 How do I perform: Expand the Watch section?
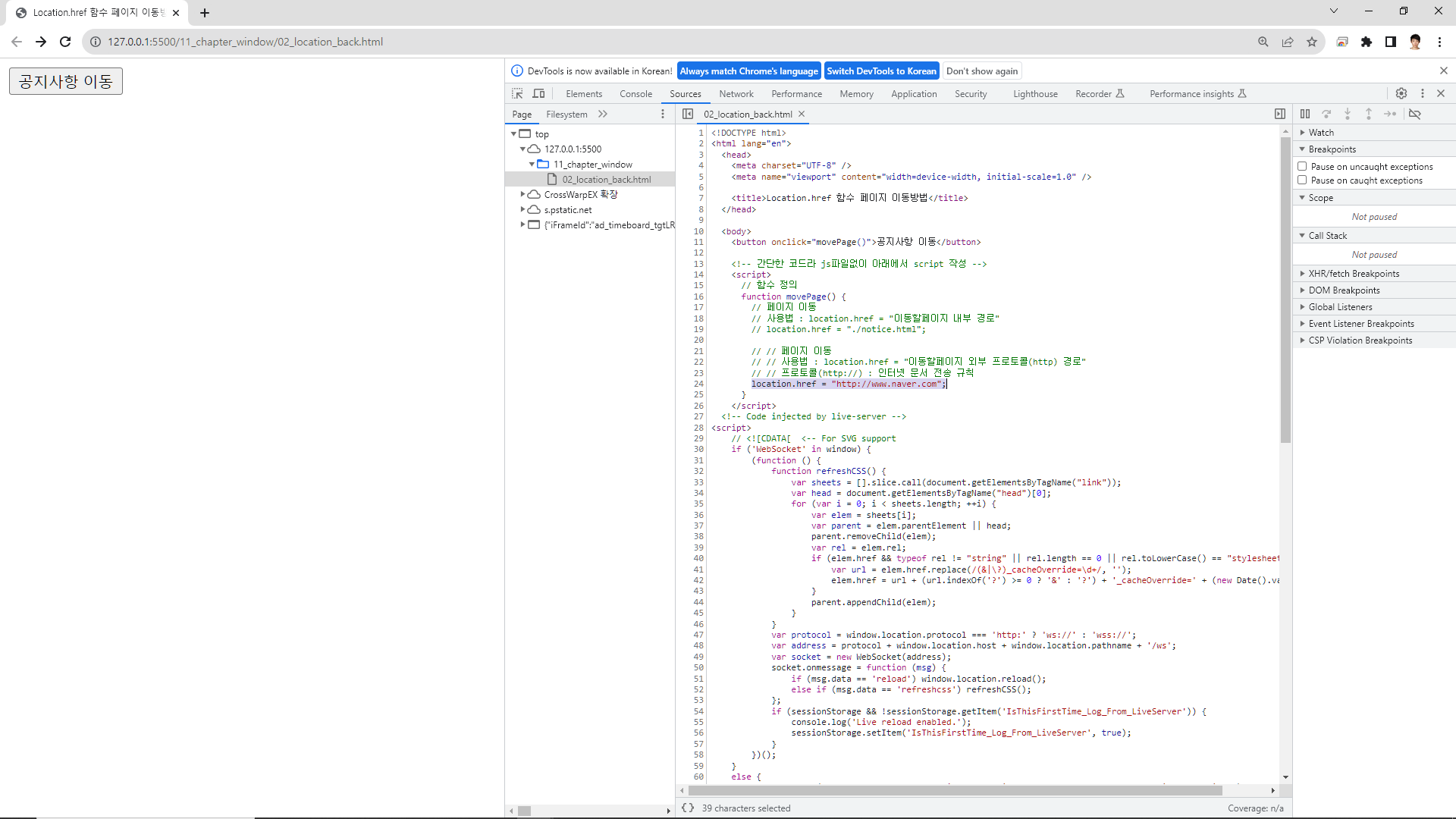[1320, 132]
